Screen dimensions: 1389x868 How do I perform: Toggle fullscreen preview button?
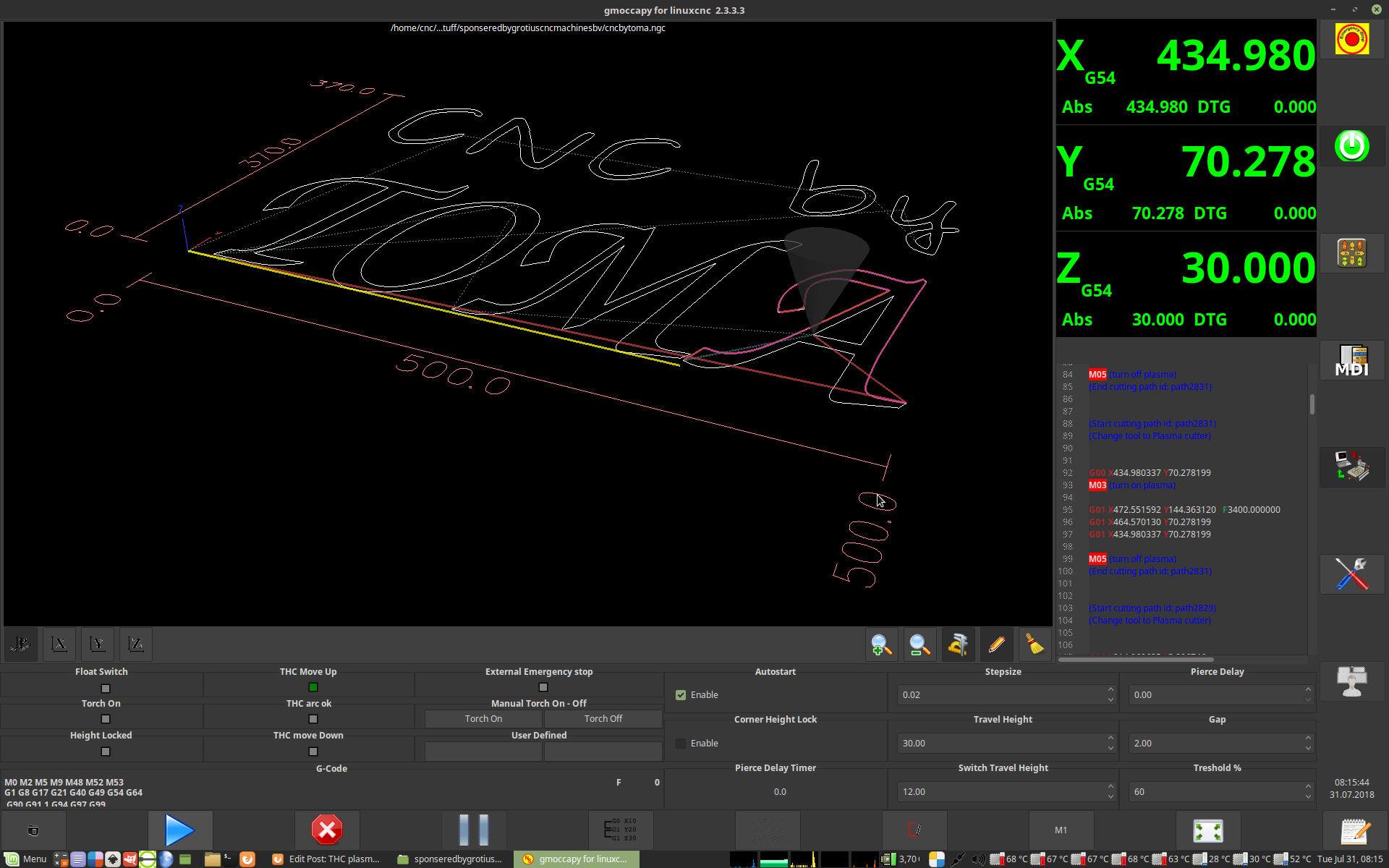1208,830
